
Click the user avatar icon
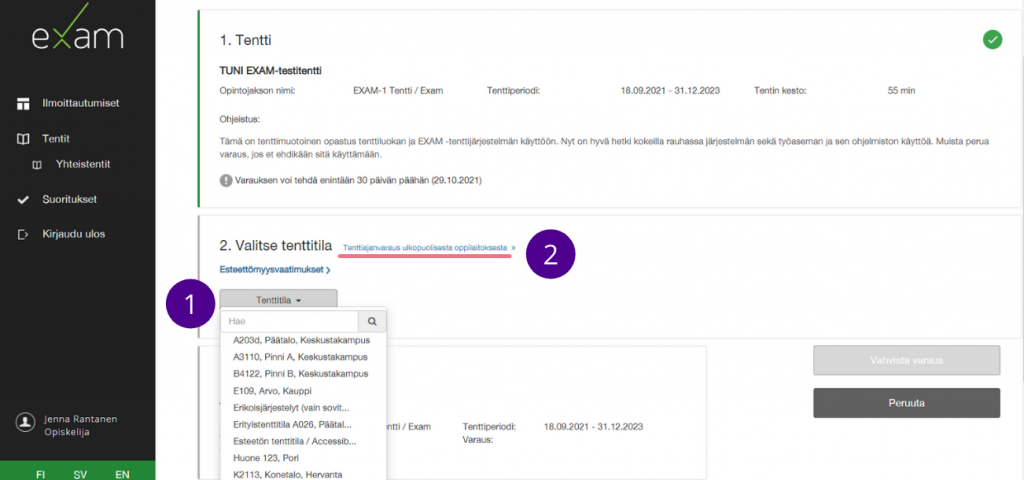(x=25, y=422)
